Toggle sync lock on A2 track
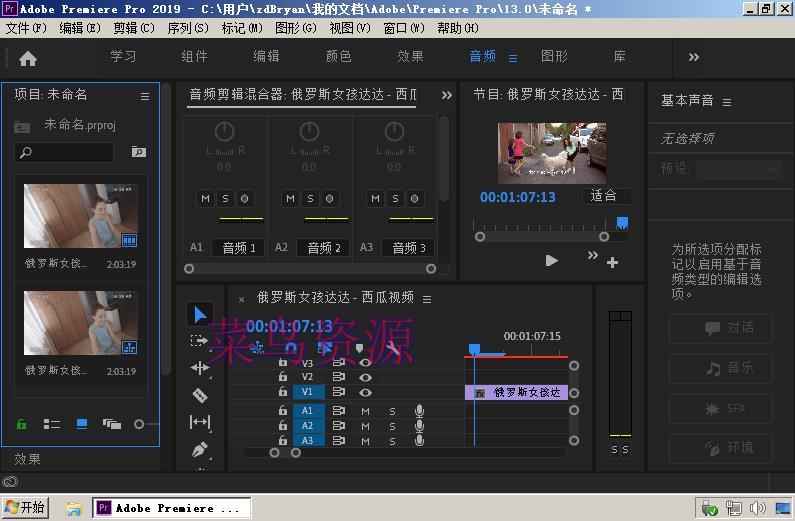The image size is (795, 521). pyautogui.click(x=338, y=426)
